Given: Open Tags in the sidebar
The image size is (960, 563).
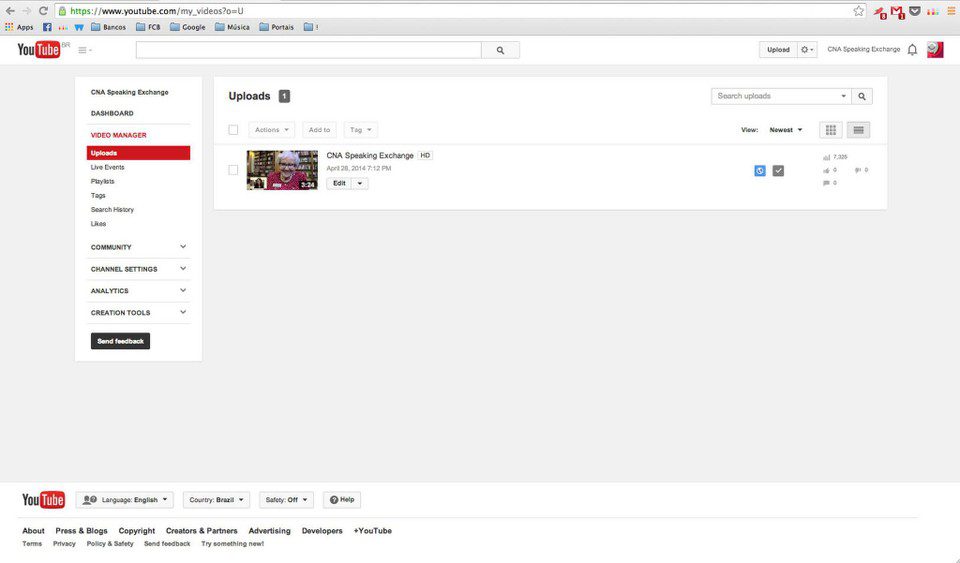Looking at the screenshot, I should 98,195.
